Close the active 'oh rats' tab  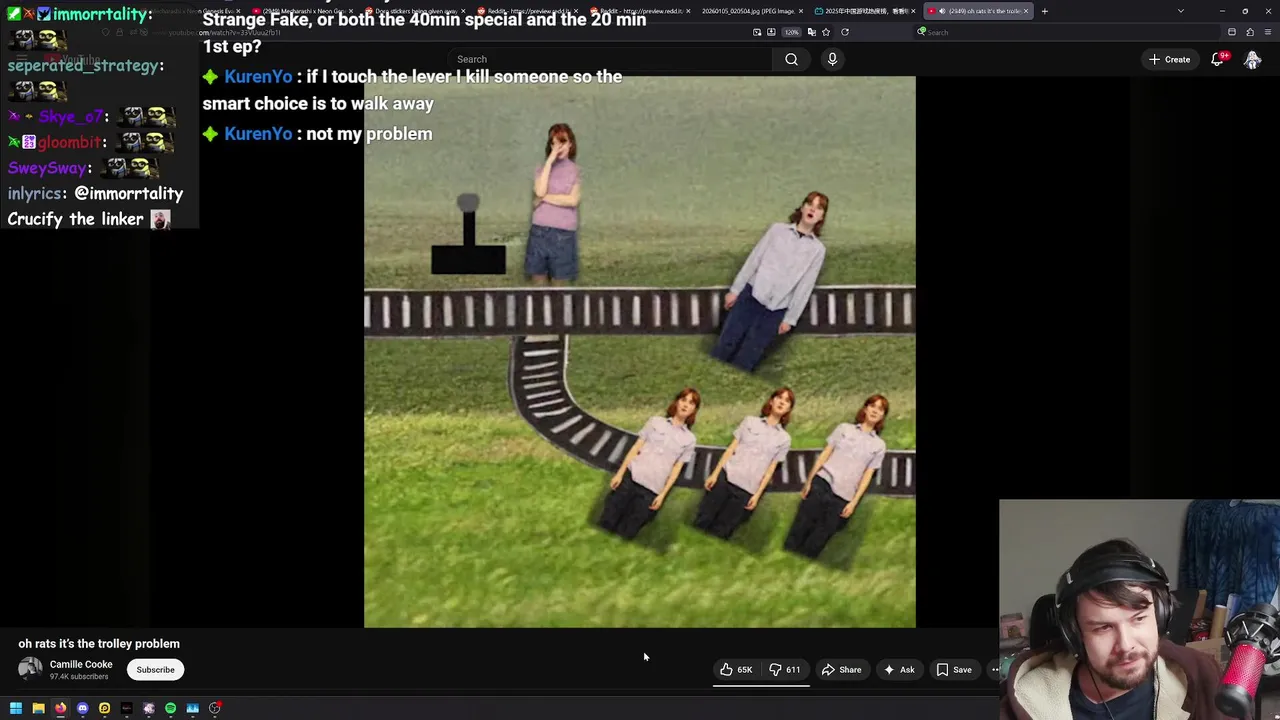1025,11
